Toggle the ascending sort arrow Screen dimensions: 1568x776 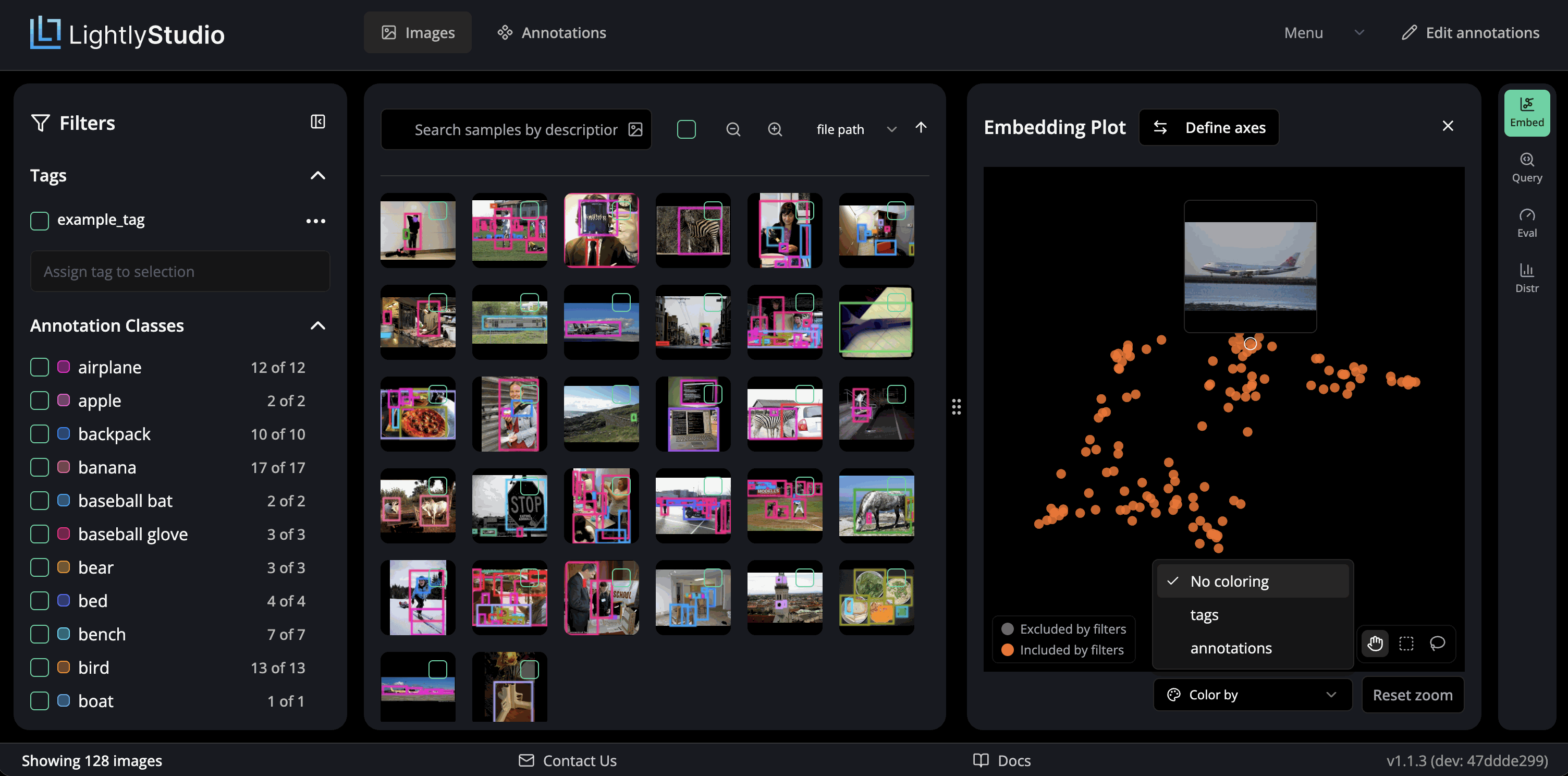(921, 127)
